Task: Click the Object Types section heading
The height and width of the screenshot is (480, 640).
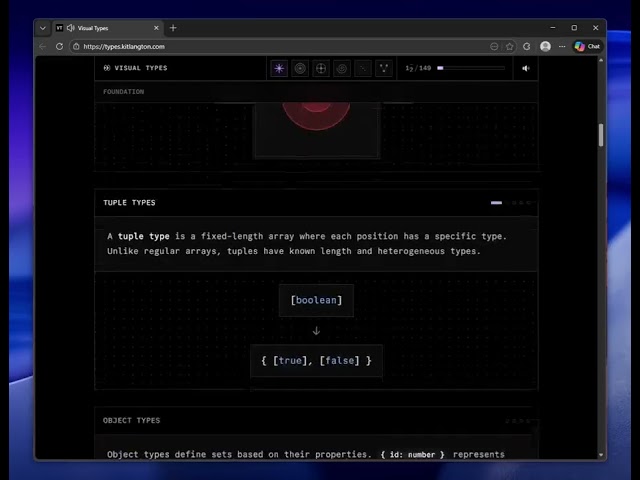Action: [x=131, y=420]
